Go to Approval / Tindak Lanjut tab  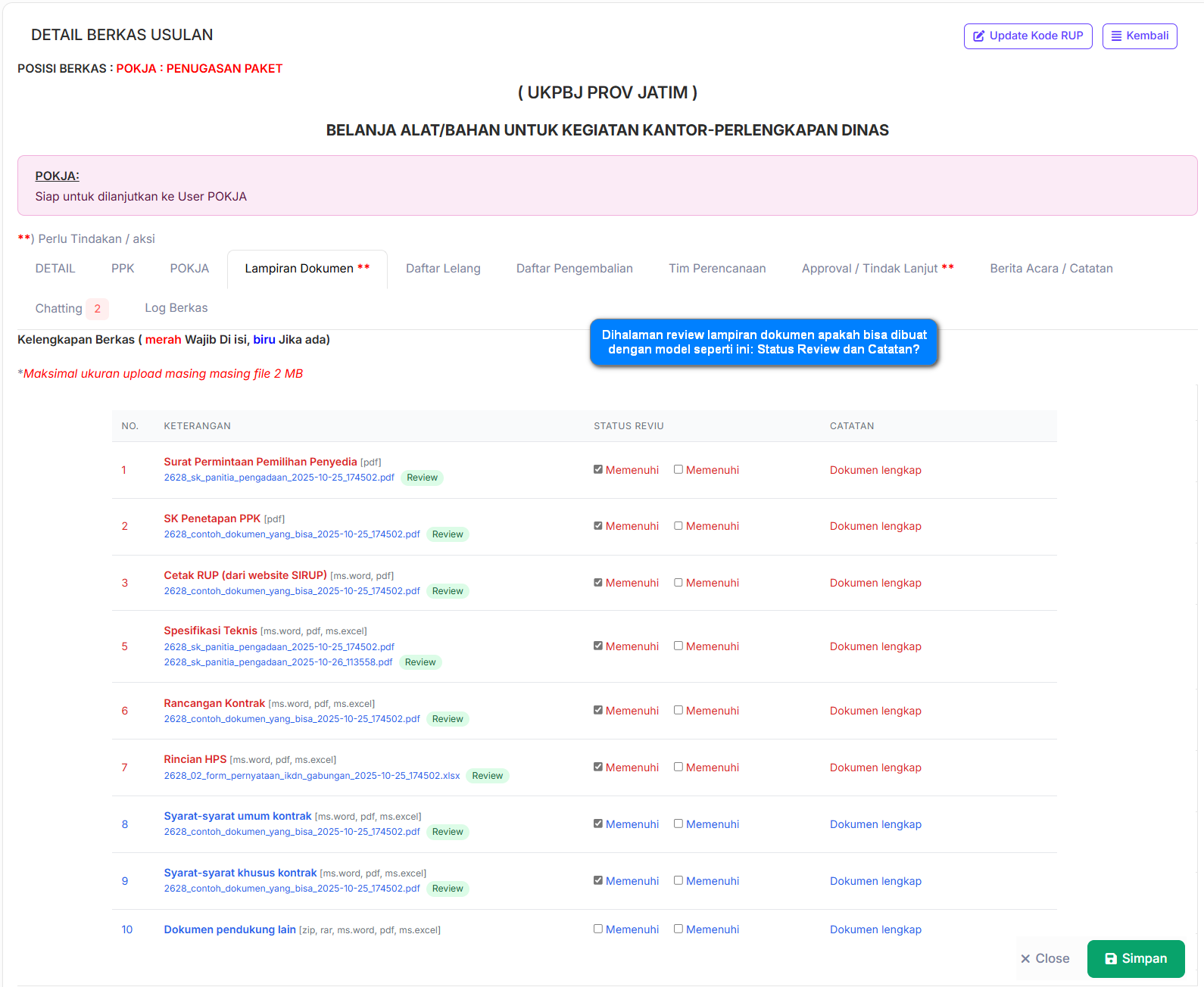click(877, 269)
